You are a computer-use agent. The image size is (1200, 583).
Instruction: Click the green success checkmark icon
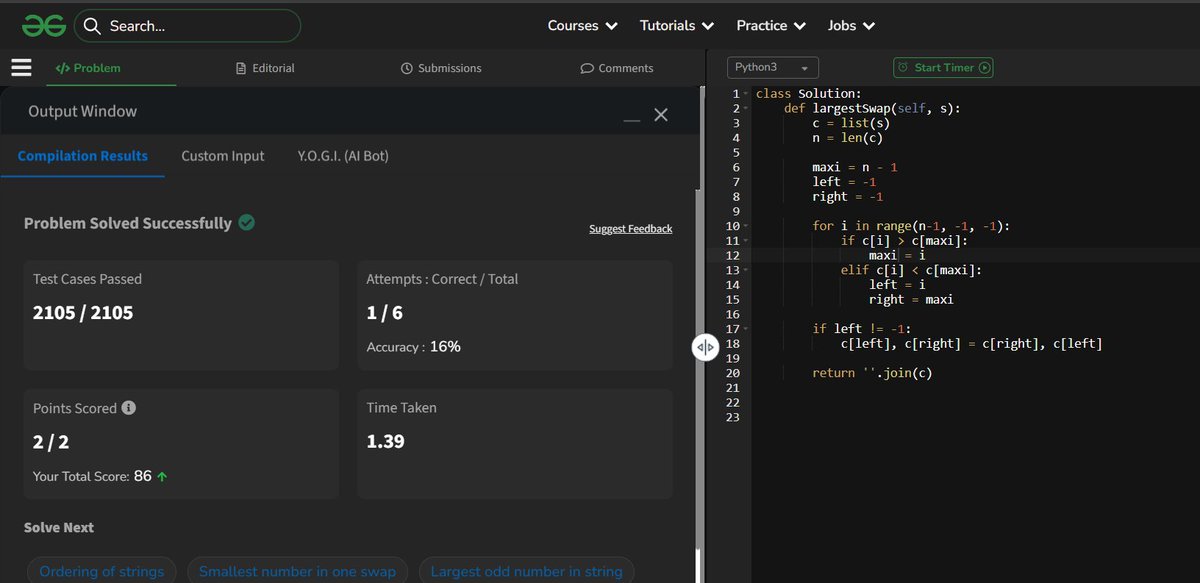pos(246,222)
